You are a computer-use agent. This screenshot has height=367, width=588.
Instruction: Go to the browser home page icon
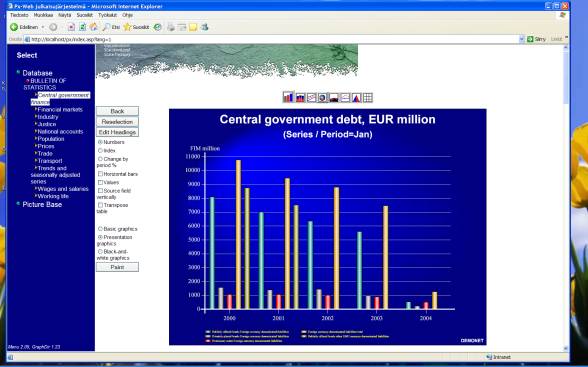click(x=94, y=27)
